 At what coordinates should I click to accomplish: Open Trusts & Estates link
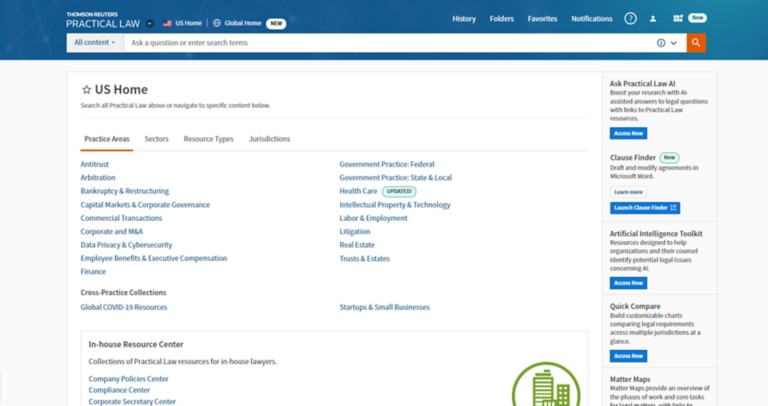pos(364,259)
